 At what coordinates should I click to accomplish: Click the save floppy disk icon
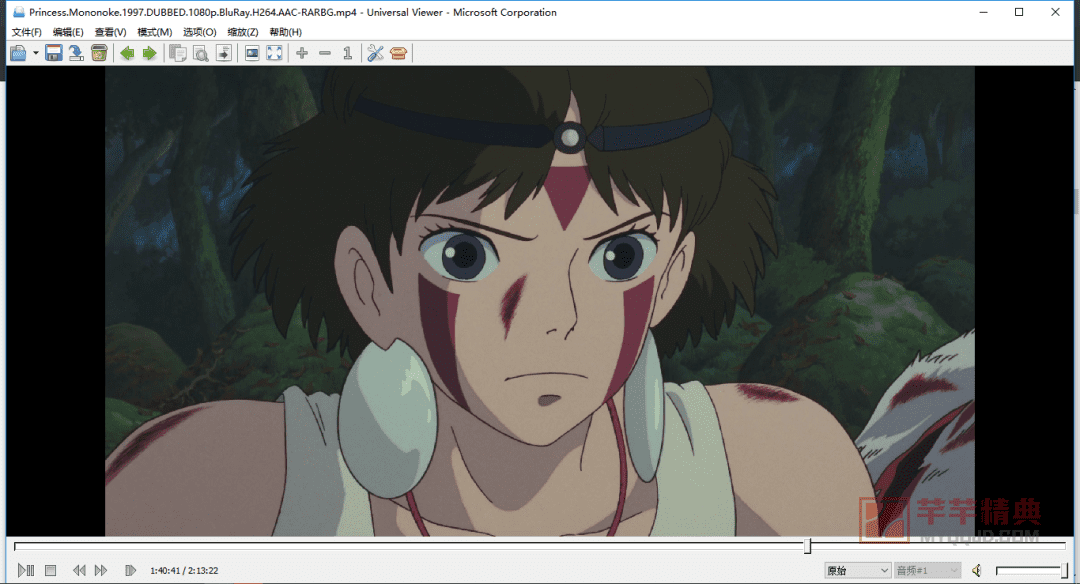click(x=54, y=53)
